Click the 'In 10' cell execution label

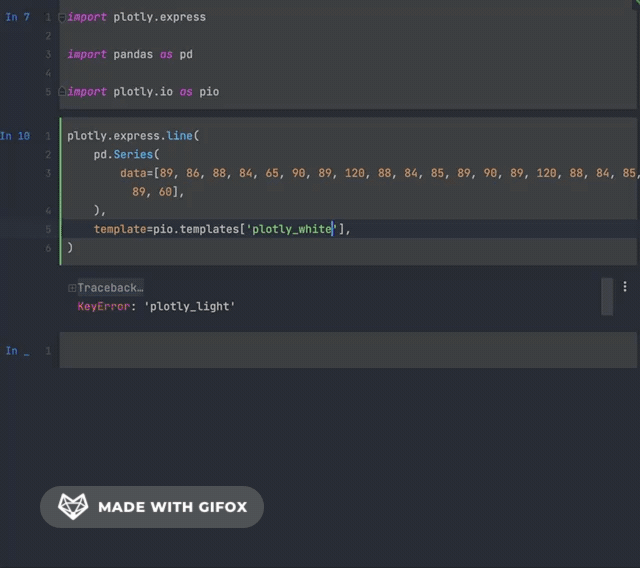click(x=15, y=136)
